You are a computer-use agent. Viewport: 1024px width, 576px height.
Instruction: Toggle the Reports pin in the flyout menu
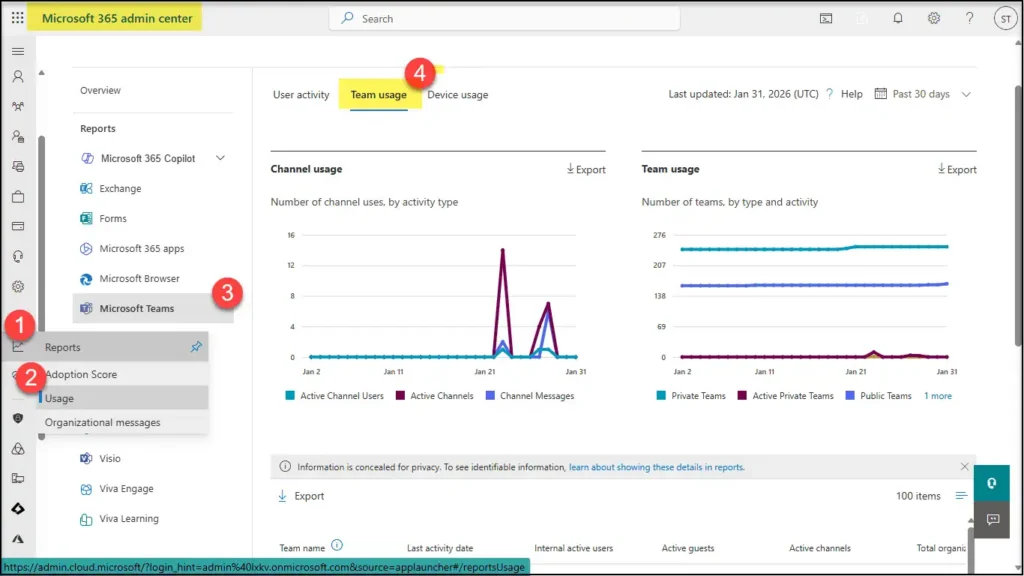pos(196,347)
